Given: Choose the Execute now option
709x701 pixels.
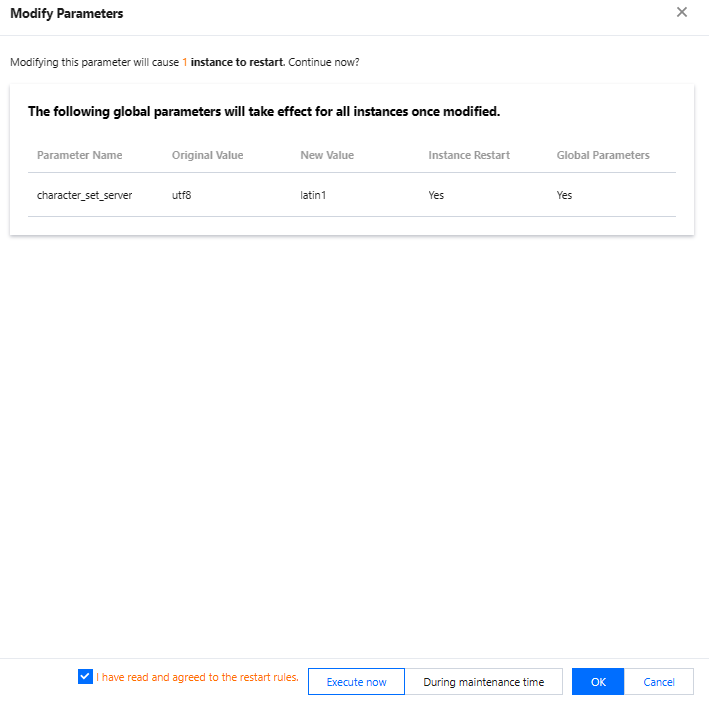Looking at the screenshot, I should (356, 682).
